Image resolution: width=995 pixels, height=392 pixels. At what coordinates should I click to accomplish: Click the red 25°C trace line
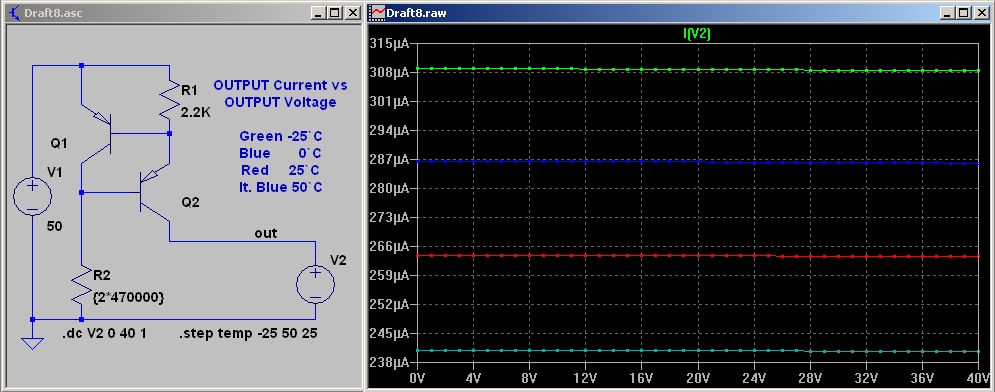[698, 256]
